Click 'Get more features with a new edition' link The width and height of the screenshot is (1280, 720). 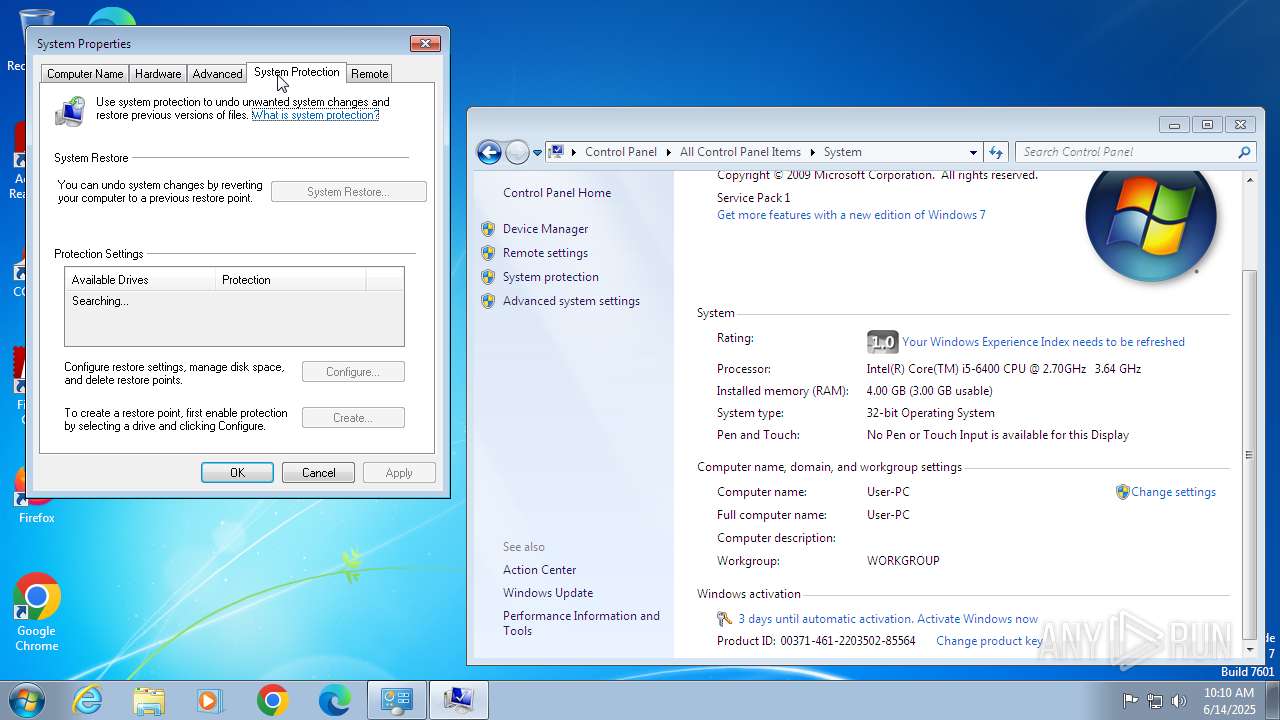point(851,215)
